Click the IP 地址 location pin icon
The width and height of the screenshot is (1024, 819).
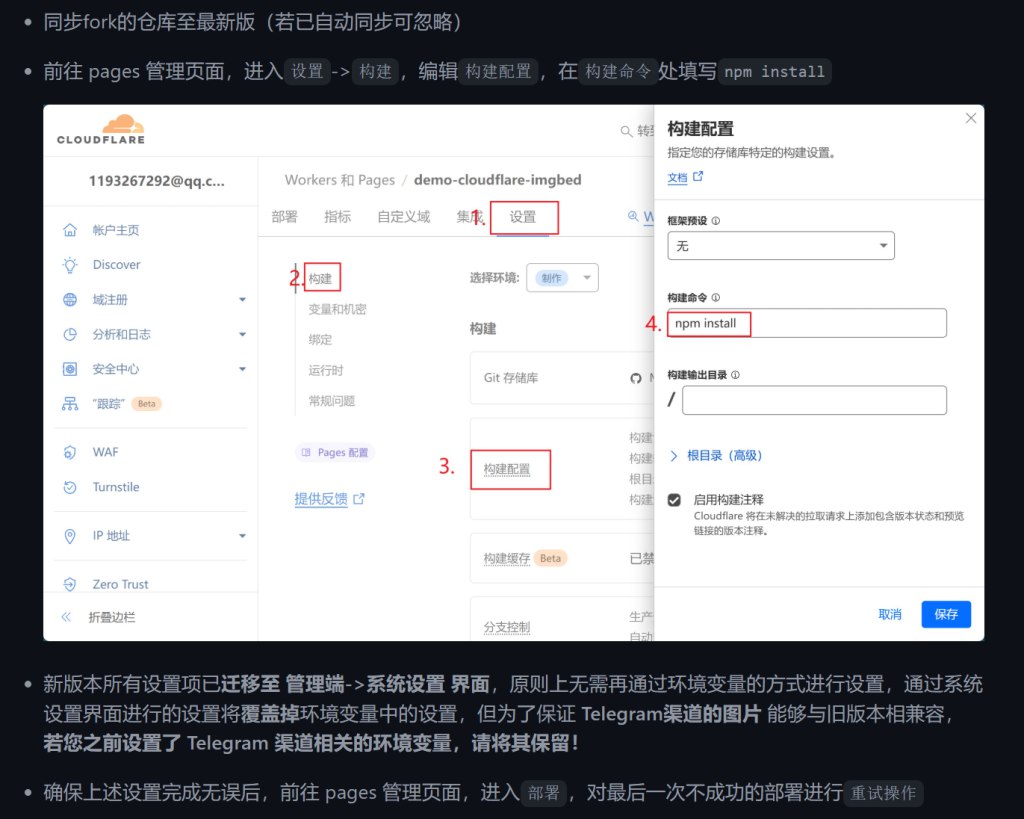coord(70,536)
